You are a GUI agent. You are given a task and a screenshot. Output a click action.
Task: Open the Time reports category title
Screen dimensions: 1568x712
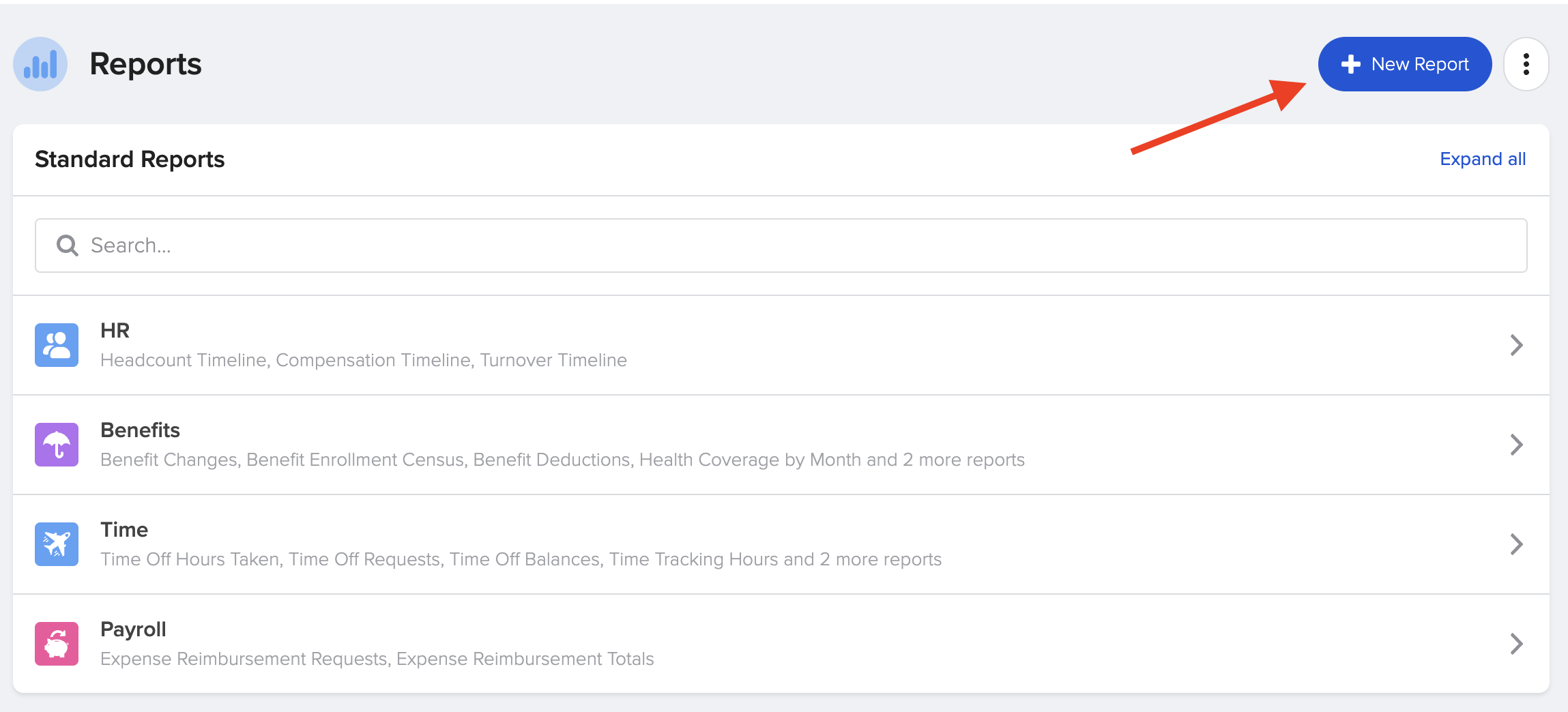pos(124,530)
